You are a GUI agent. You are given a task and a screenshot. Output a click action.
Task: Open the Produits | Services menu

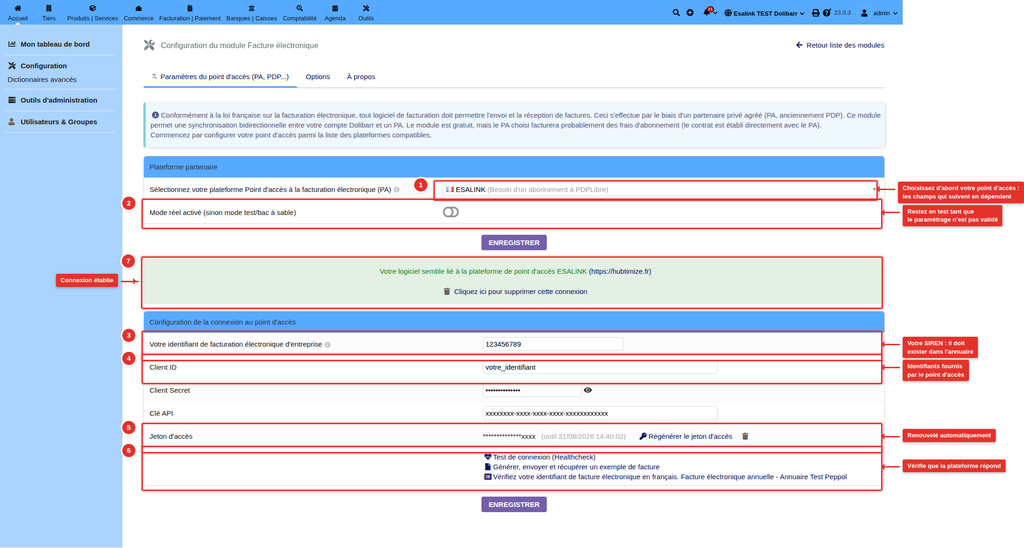(x=92, y=12)
